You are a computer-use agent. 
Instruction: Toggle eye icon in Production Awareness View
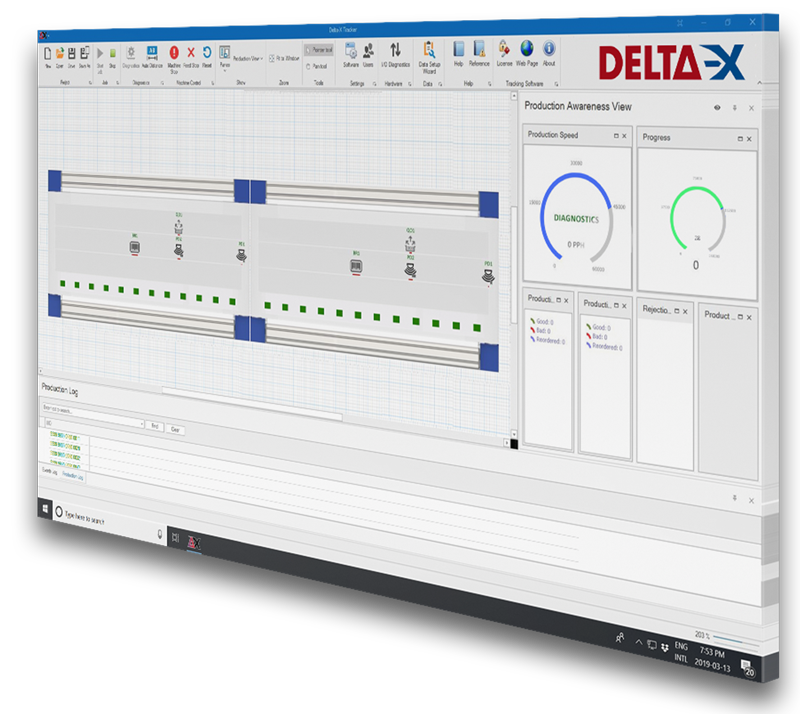717,108
